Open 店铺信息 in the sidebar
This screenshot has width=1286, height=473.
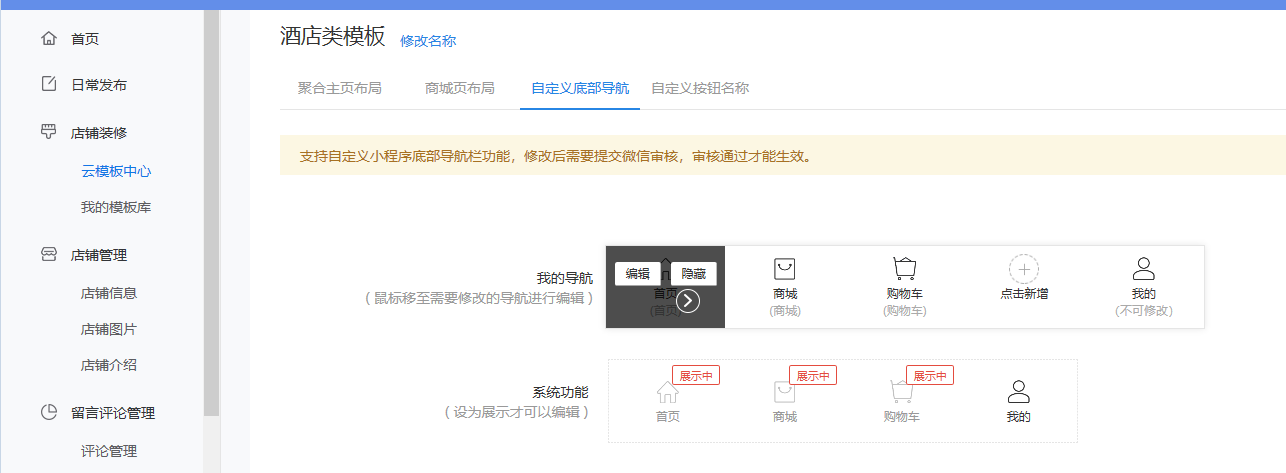(x=109, y=293)
